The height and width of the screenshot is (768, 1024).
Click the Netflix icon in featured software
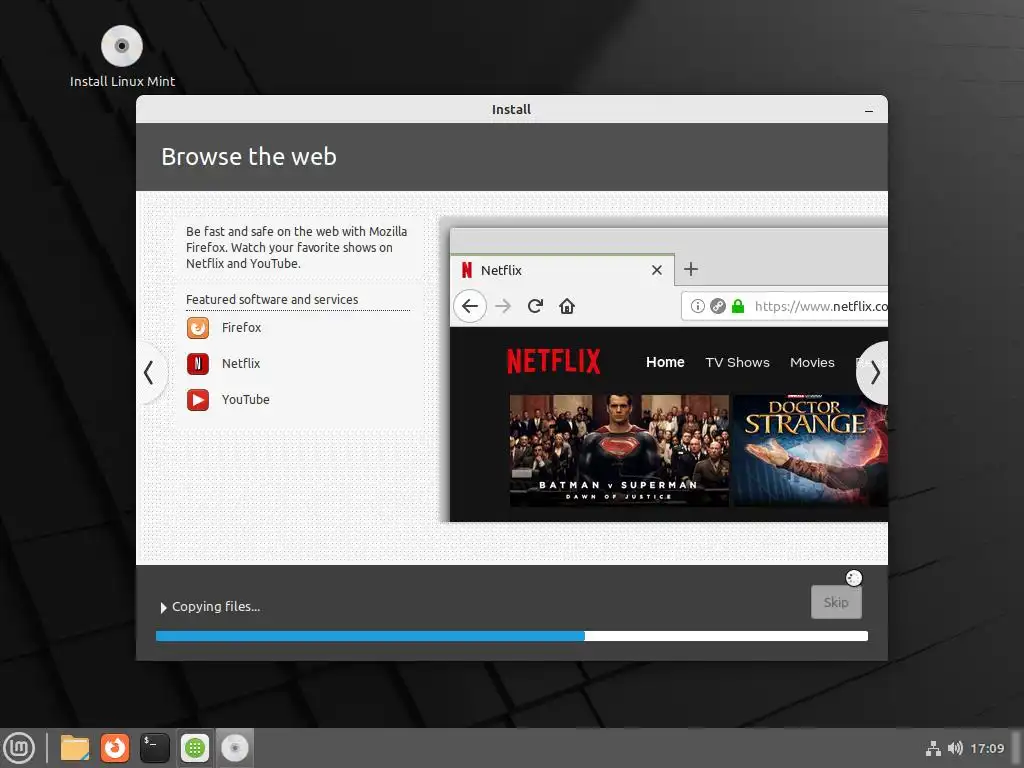tap(198, 363)
